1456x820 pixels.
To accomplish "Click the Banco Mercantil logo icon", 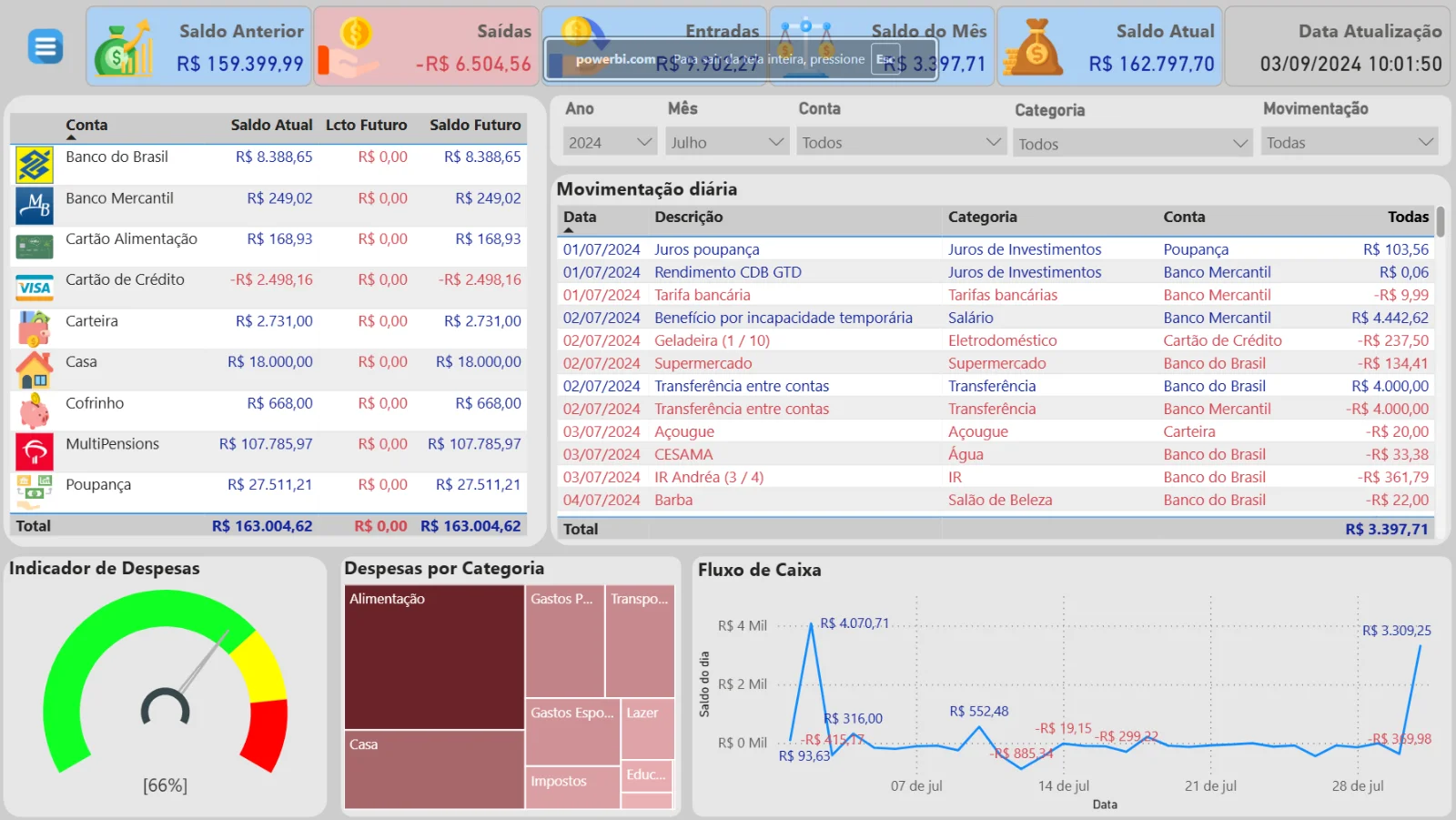I will pos(35,206).
